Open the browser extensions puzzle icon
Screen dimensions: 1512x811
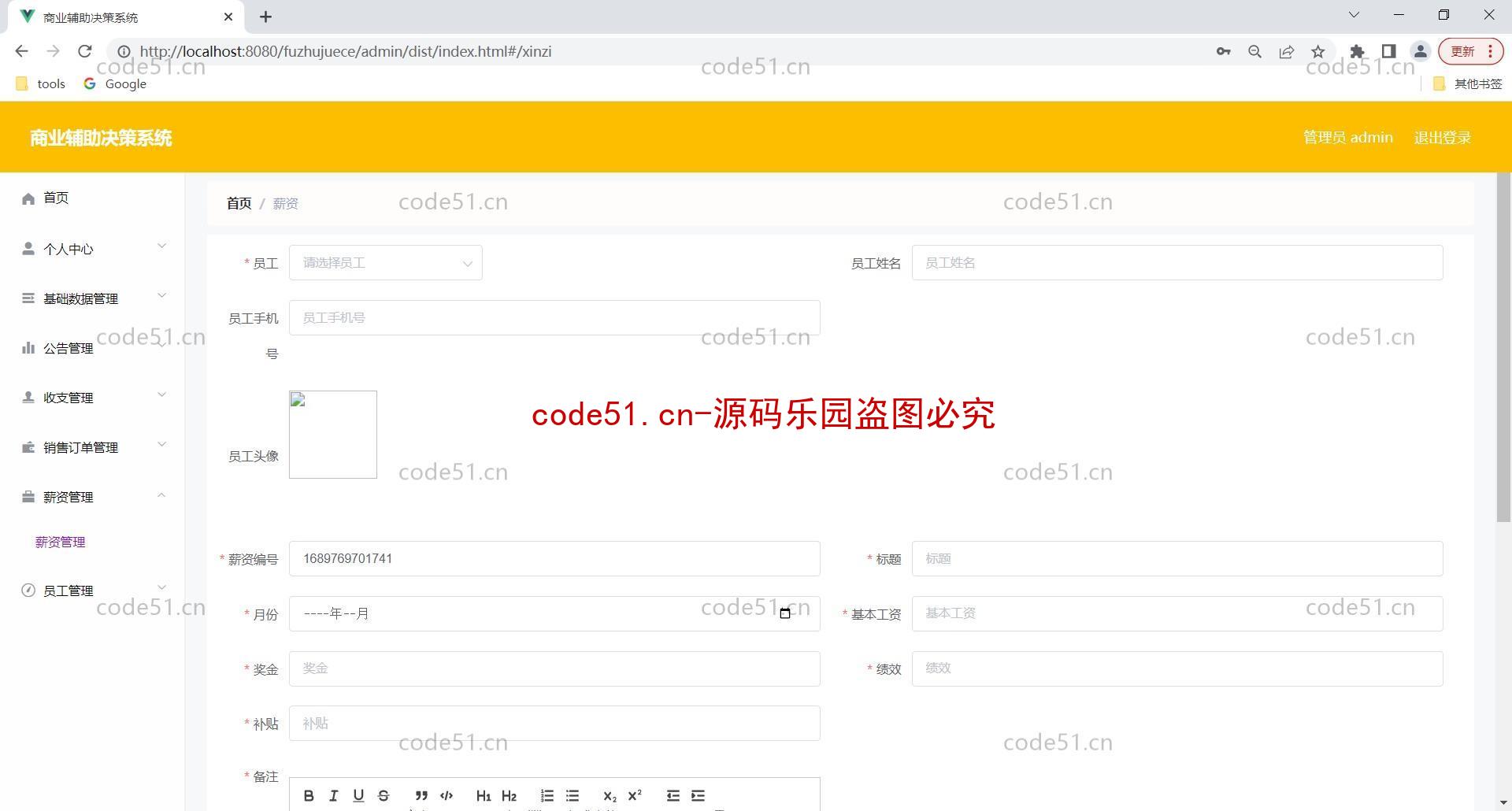coord(1357,51)
